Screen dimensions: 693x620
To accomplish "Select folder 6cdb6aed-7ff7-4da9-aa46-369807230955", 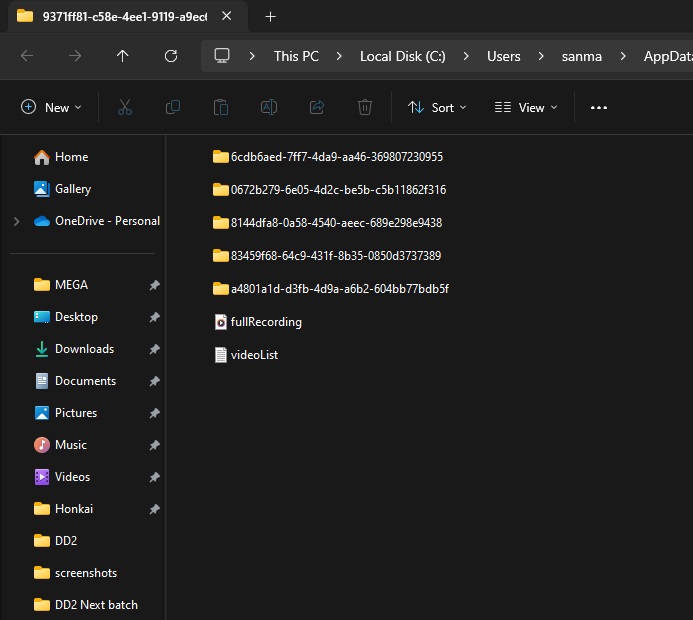I will 327,156.
